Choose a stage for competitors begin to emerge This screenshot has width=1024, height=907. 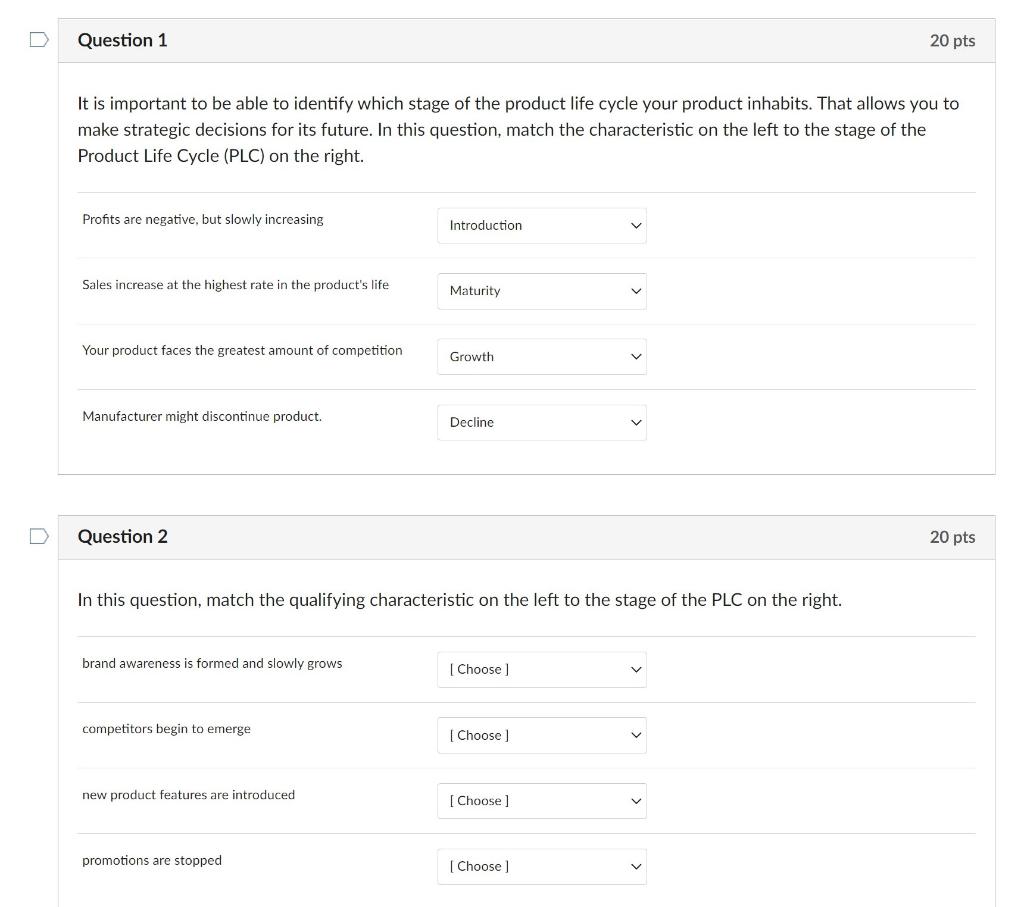[x=541, y=735]
